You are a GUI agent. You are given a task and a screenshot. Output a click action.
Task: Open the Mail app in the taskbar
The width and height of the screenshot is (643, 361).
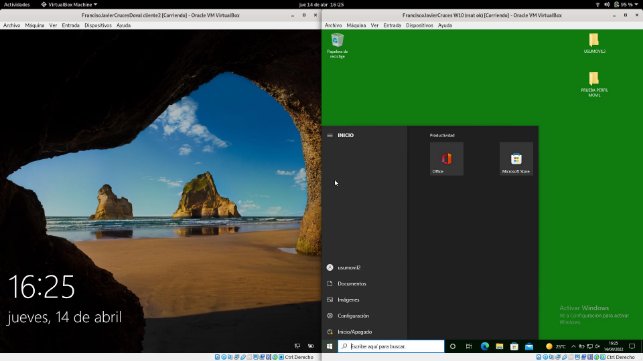(x=529, y=346)
